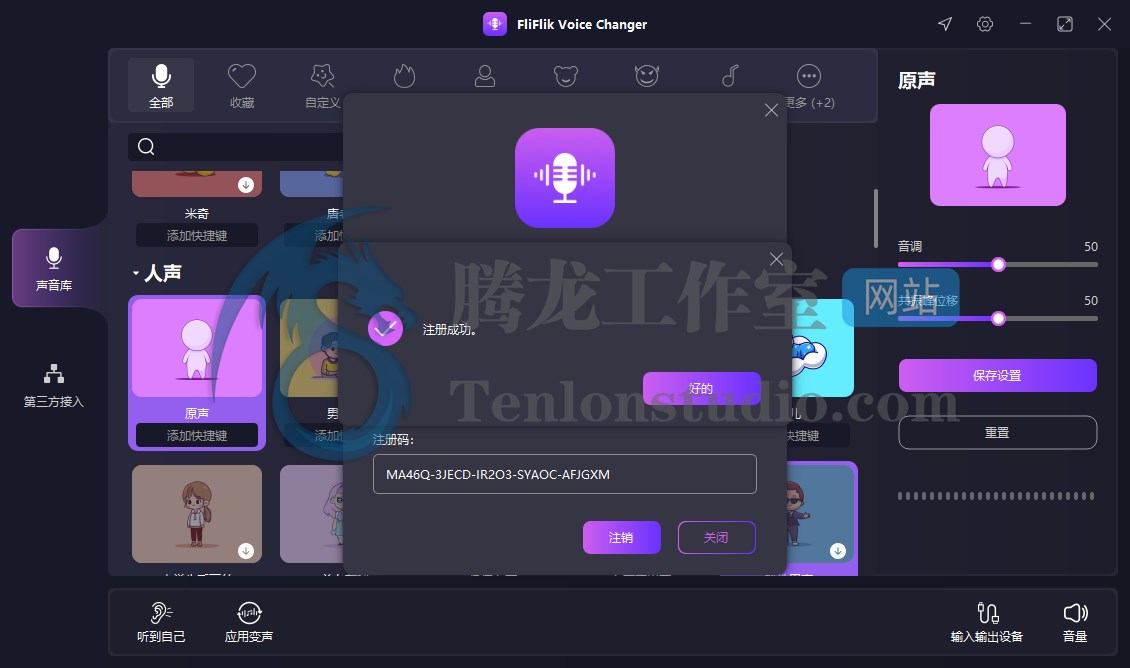The width and height of the screenshot is (1130, 668).
Task: Confirm with the 好的 button
Action: (701, 388)
